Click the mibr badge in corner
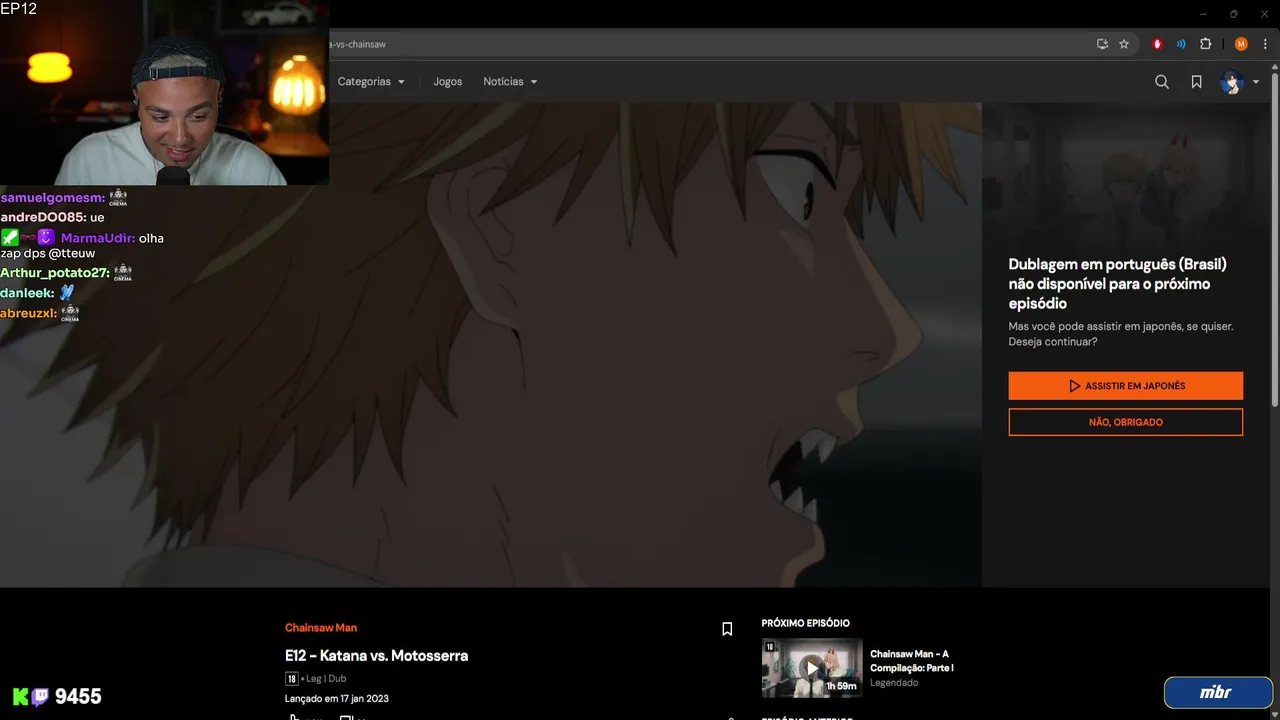 point(1216,693)
